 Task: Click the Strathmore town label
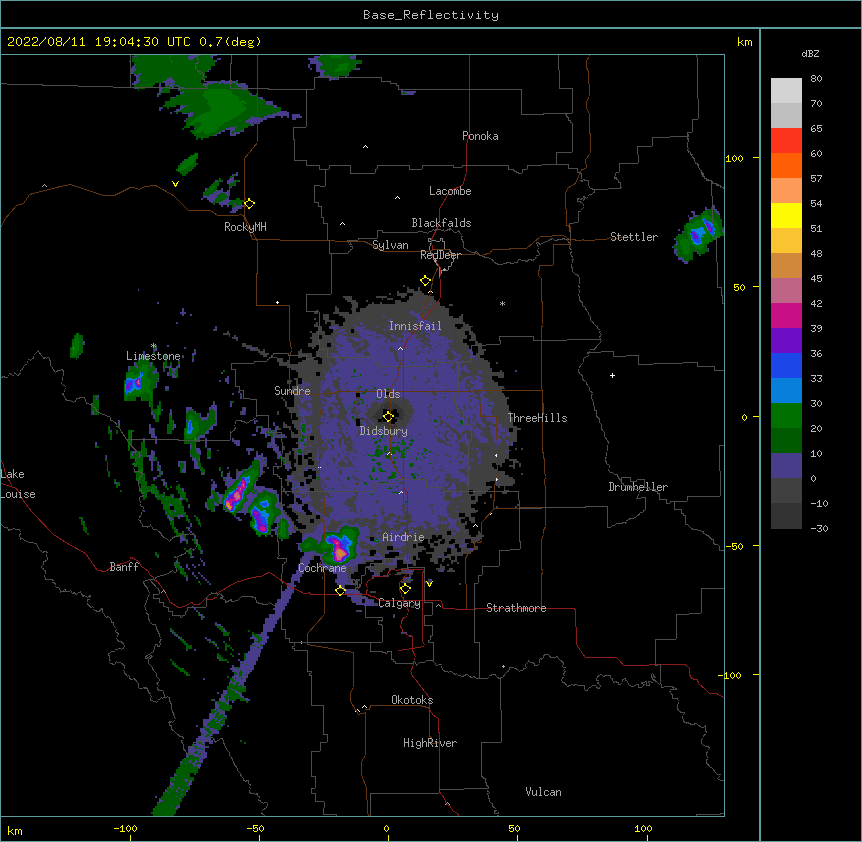(516, 608)
